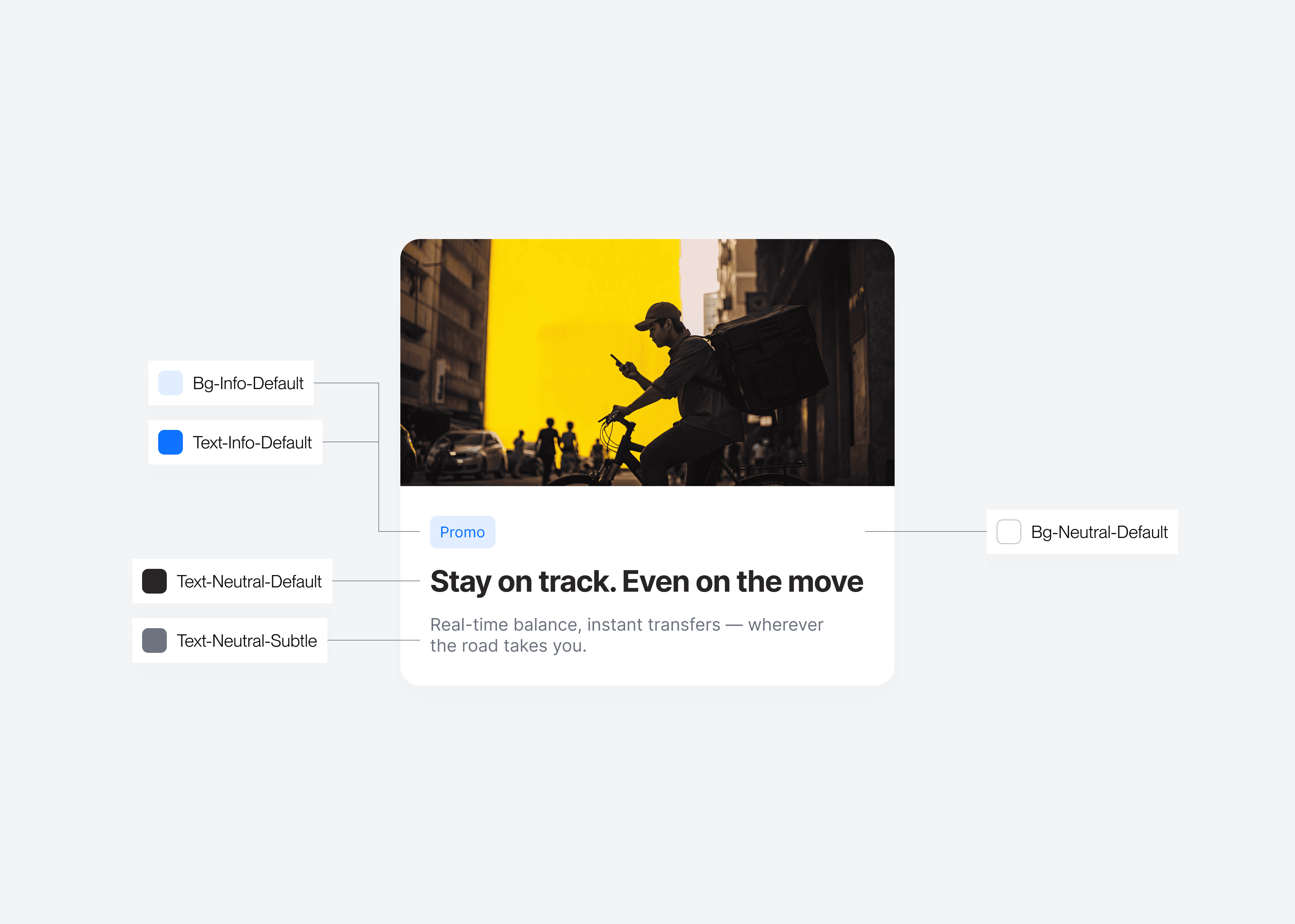Select the Bg-Info-Default label text
The width and height of the screenshot is (1295, 924).
click(248, 383)
